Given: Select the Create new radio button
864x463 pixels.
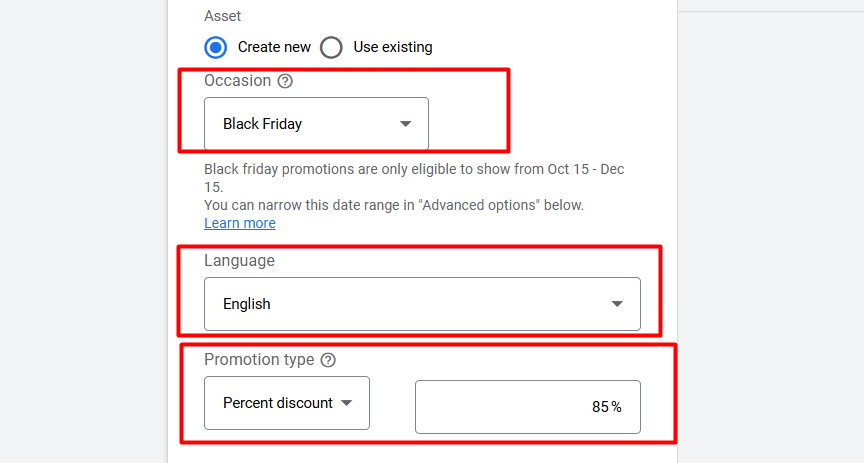Looking at the screenshot, I should [216, 47].
